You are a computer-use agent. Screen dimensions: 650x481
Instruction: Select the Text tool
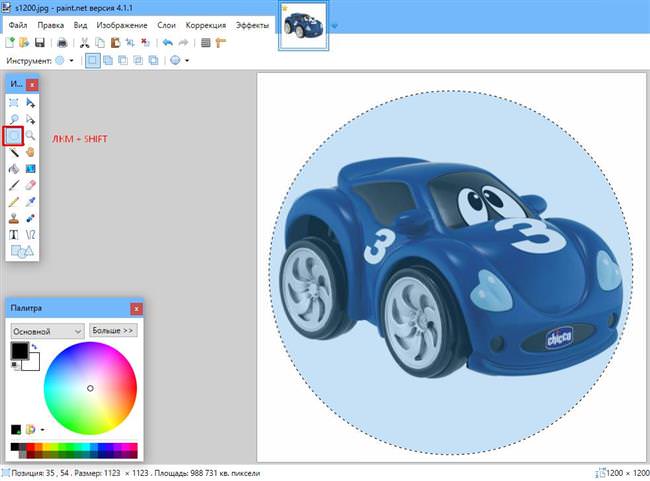click(14, 235)
